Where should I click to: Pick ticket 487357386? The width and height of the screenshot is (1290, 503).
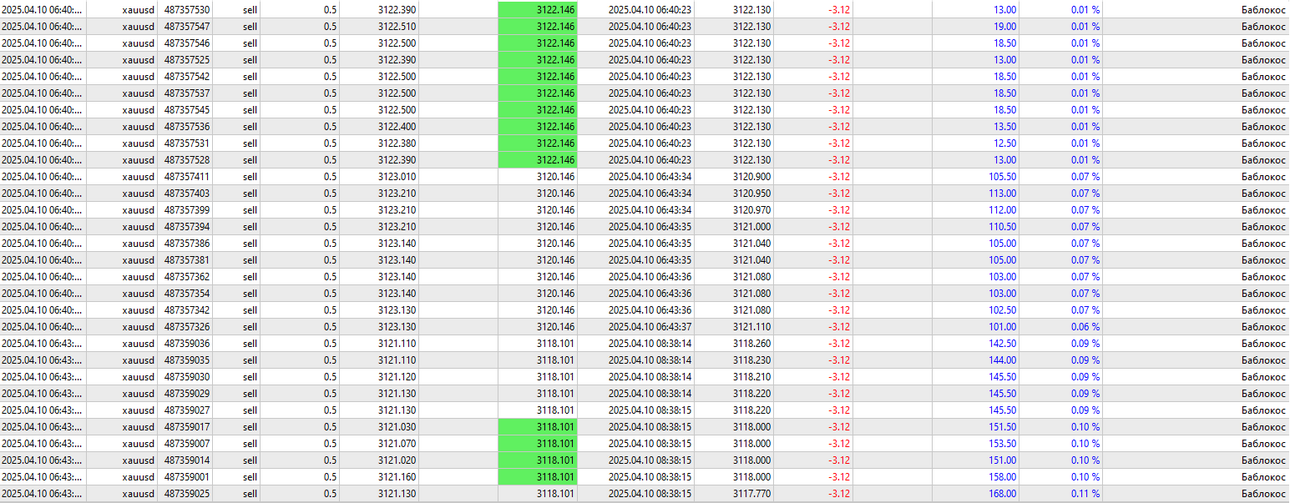[187, 243]
